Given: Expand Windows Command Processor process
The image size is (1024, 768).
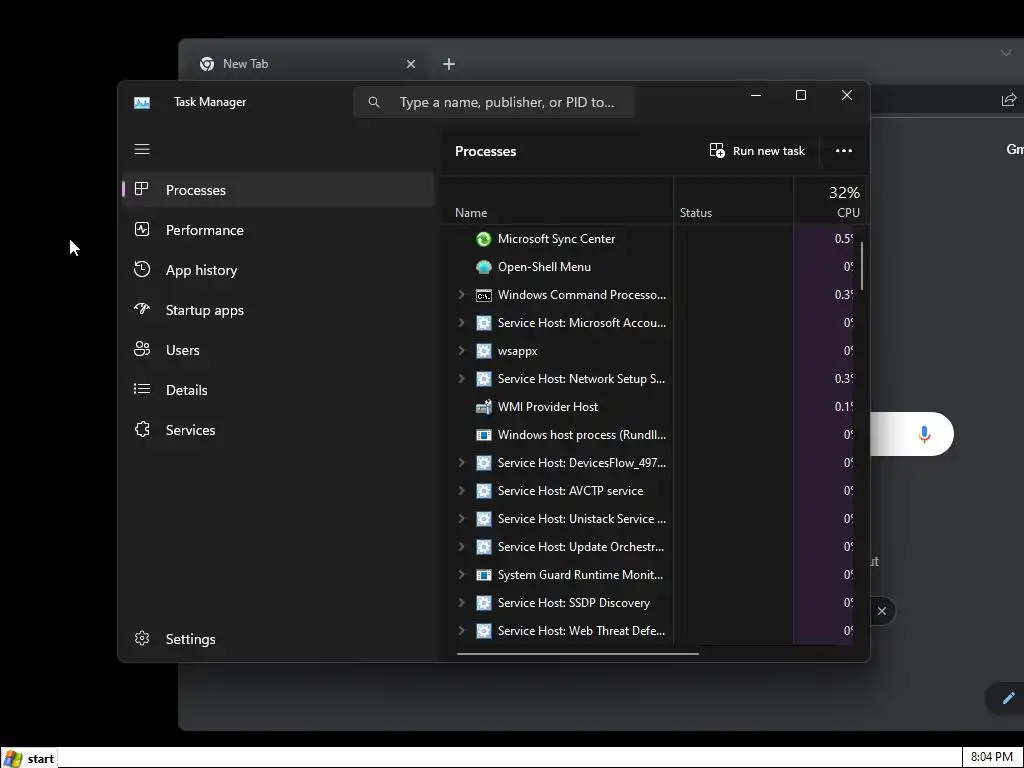Looking at the screenshot, I should tap(461, 295).
